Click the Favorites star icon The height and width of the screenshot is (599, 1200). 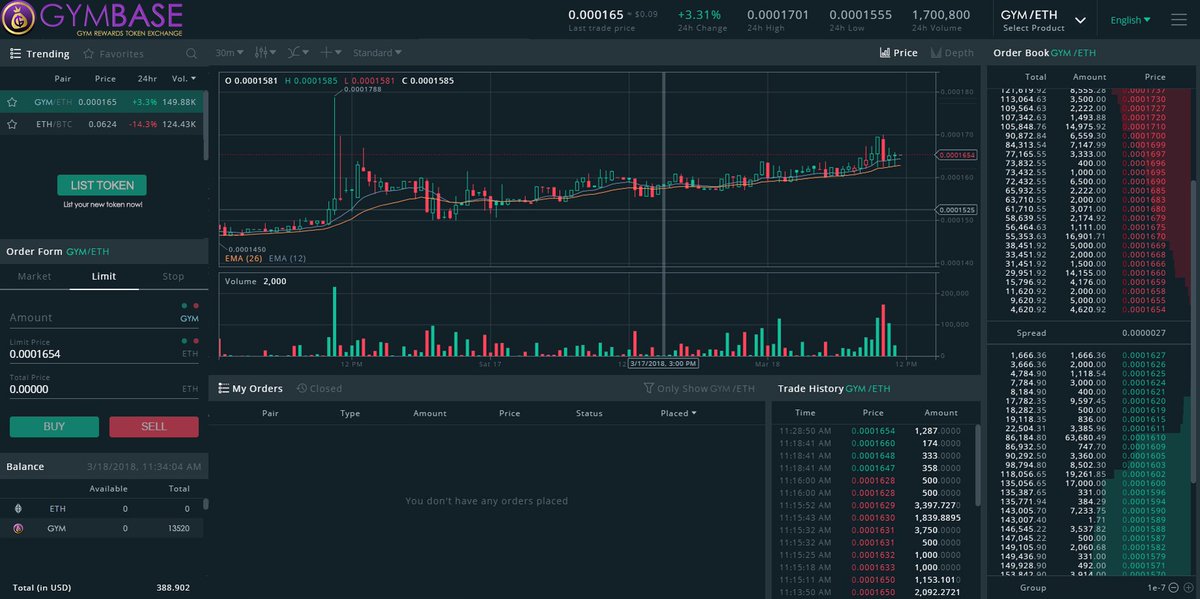(89, 54)
